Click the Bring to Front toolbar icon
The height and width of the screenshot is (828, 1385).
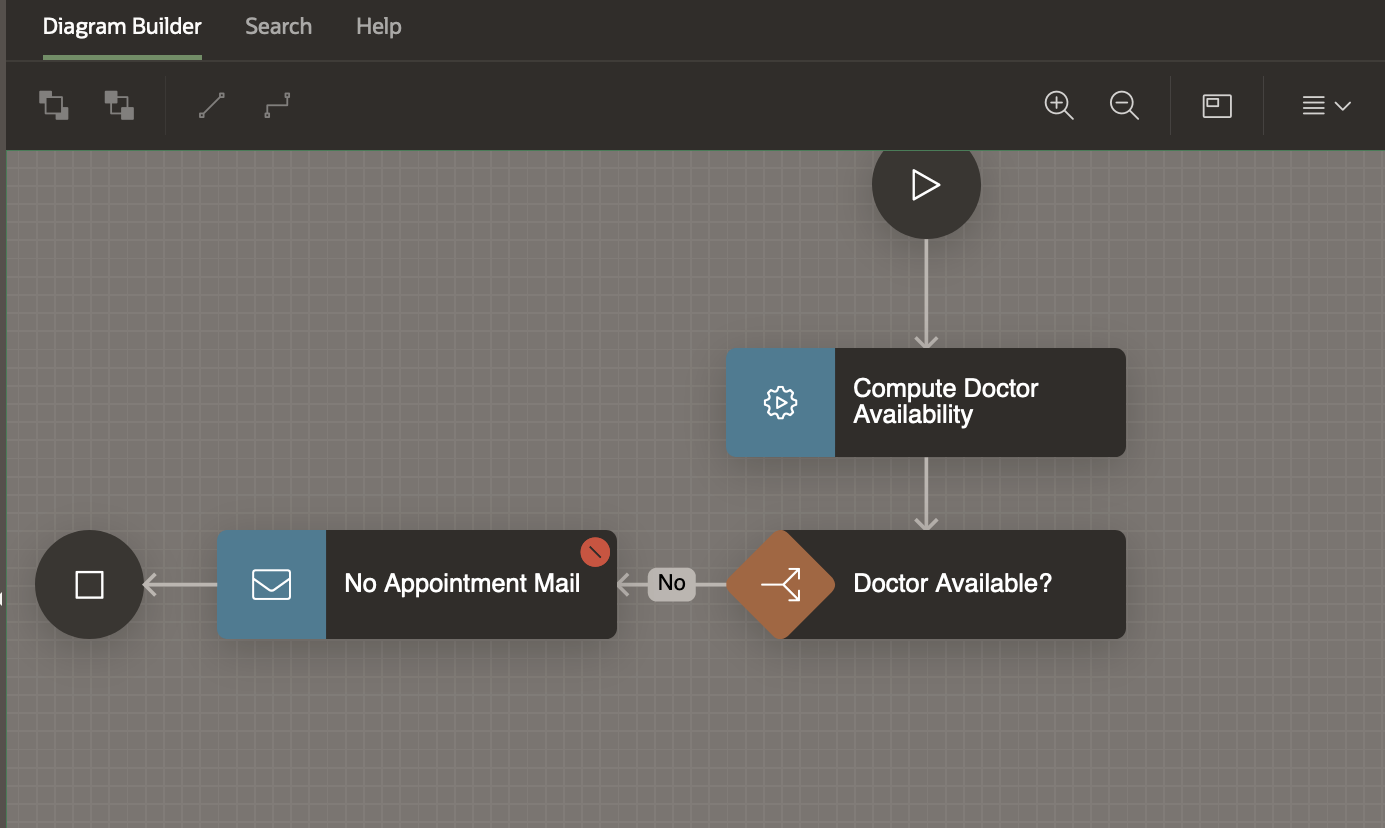click(54, 105)
